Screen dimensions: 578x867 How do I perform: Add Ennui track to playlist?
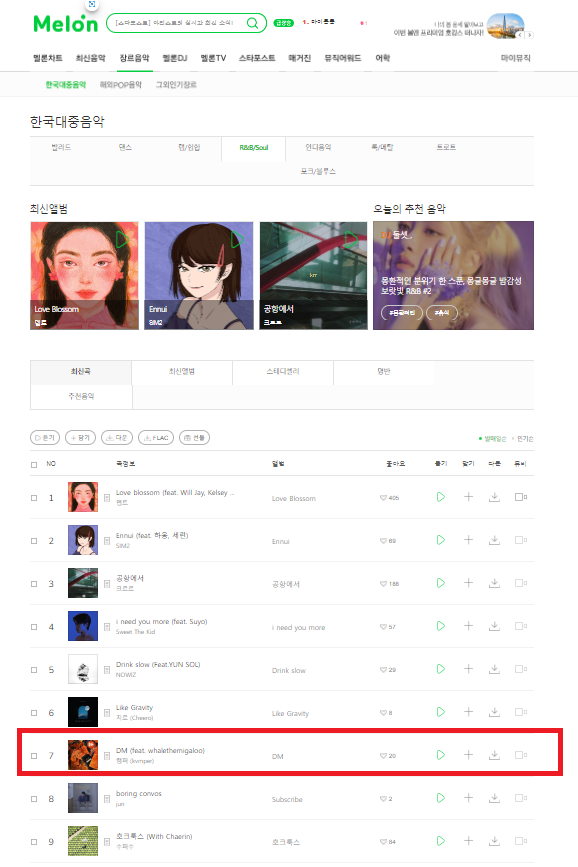(x=468, y=540)
